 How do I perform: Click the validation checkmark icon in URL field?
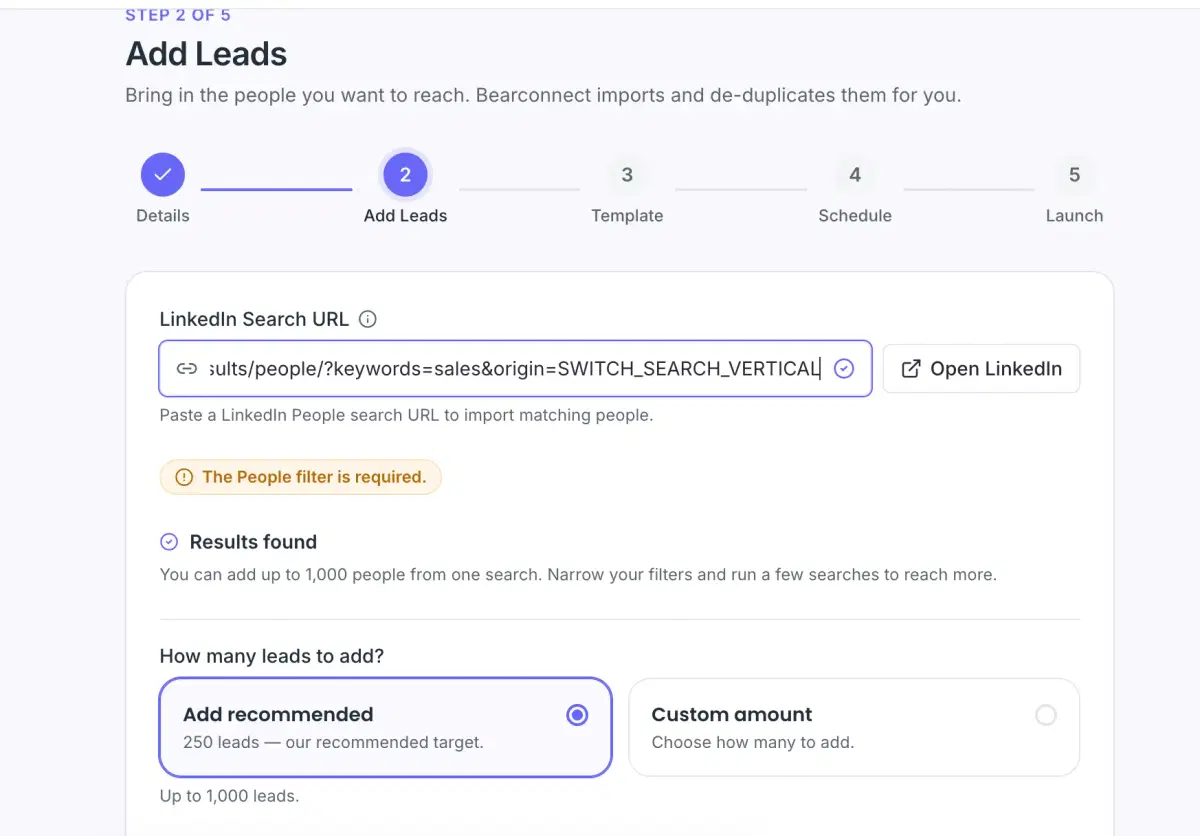pyautogui.click(x=844, y=369)
